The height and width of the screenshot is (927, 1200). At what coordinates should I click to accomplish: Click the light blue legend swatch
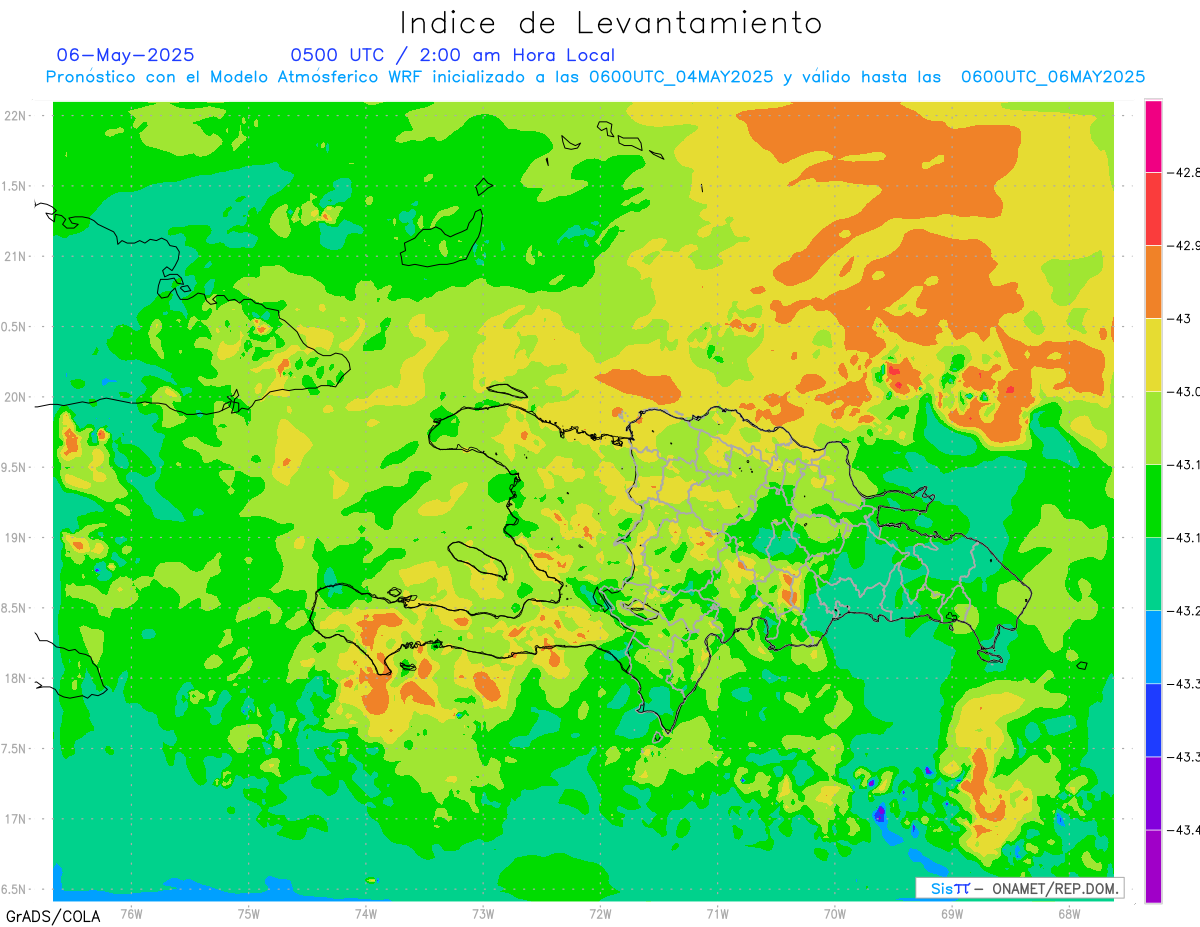click(1153, 646)
